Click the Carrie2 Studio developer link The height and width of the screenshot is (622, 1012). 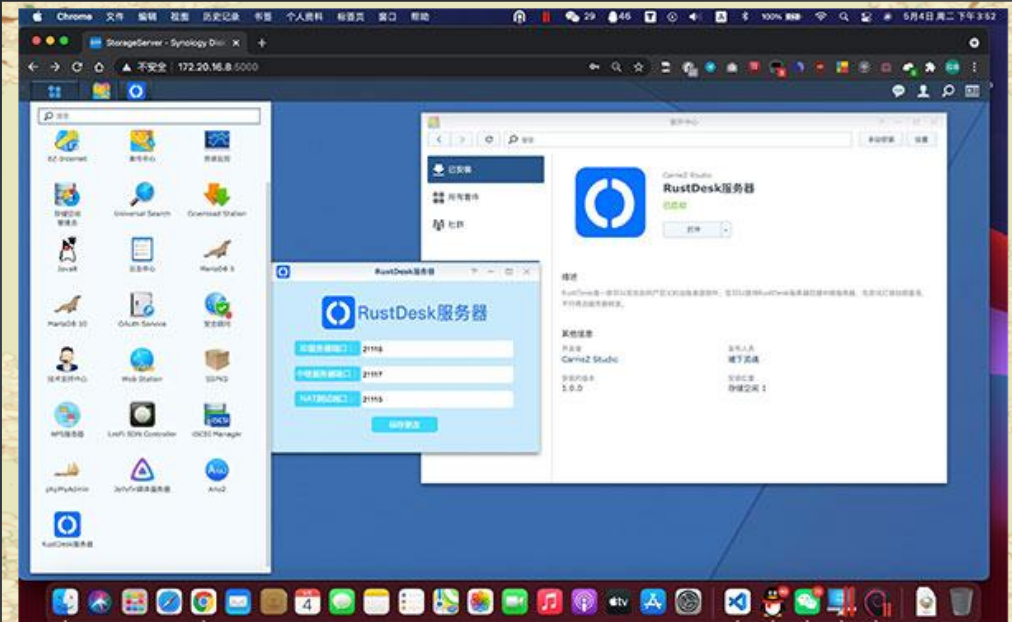pos(590,359)
